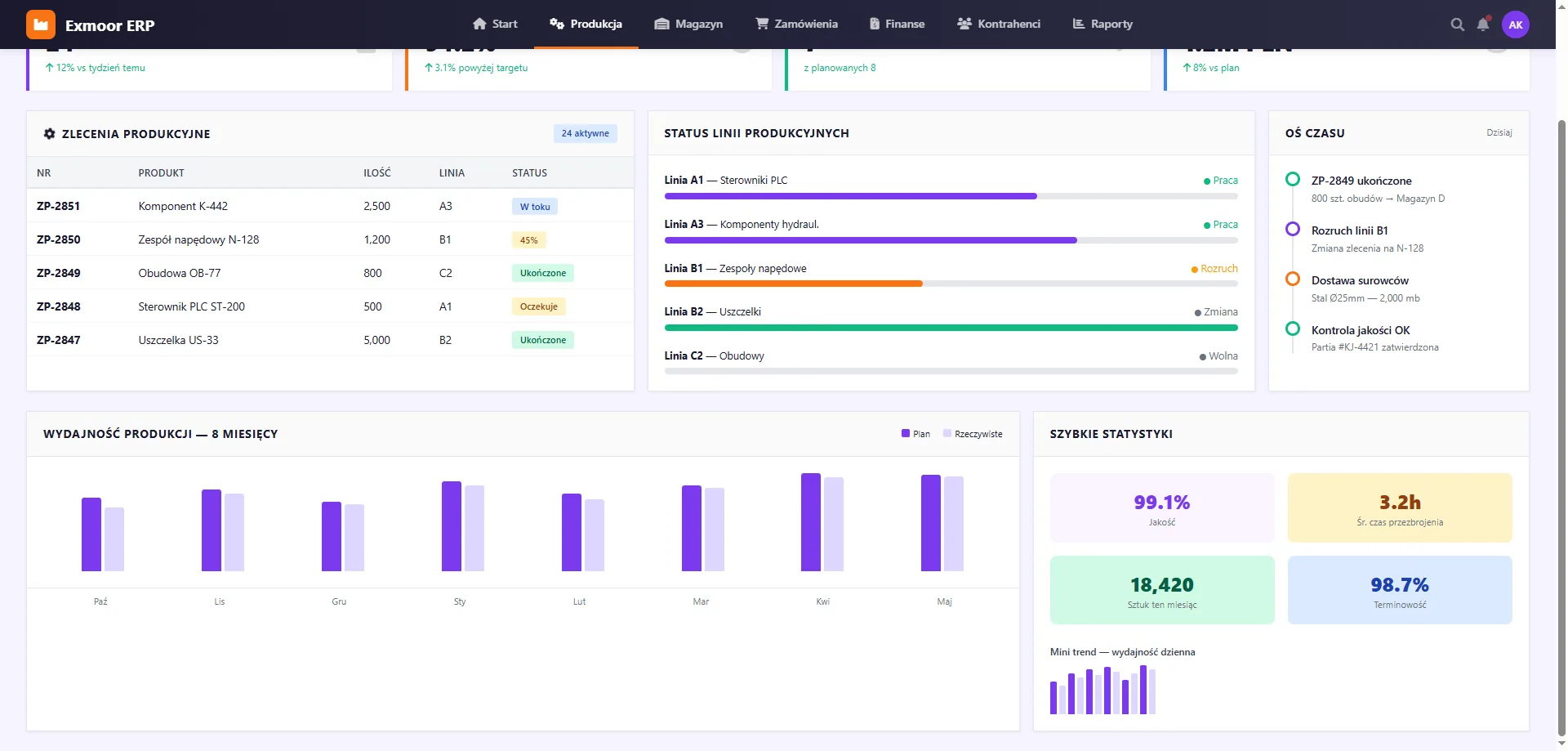Click the gear icon beside Zlecenia Produkcyjne
Screen dimensions: 1568x751
pyautogui.click(x=50, y=134)
